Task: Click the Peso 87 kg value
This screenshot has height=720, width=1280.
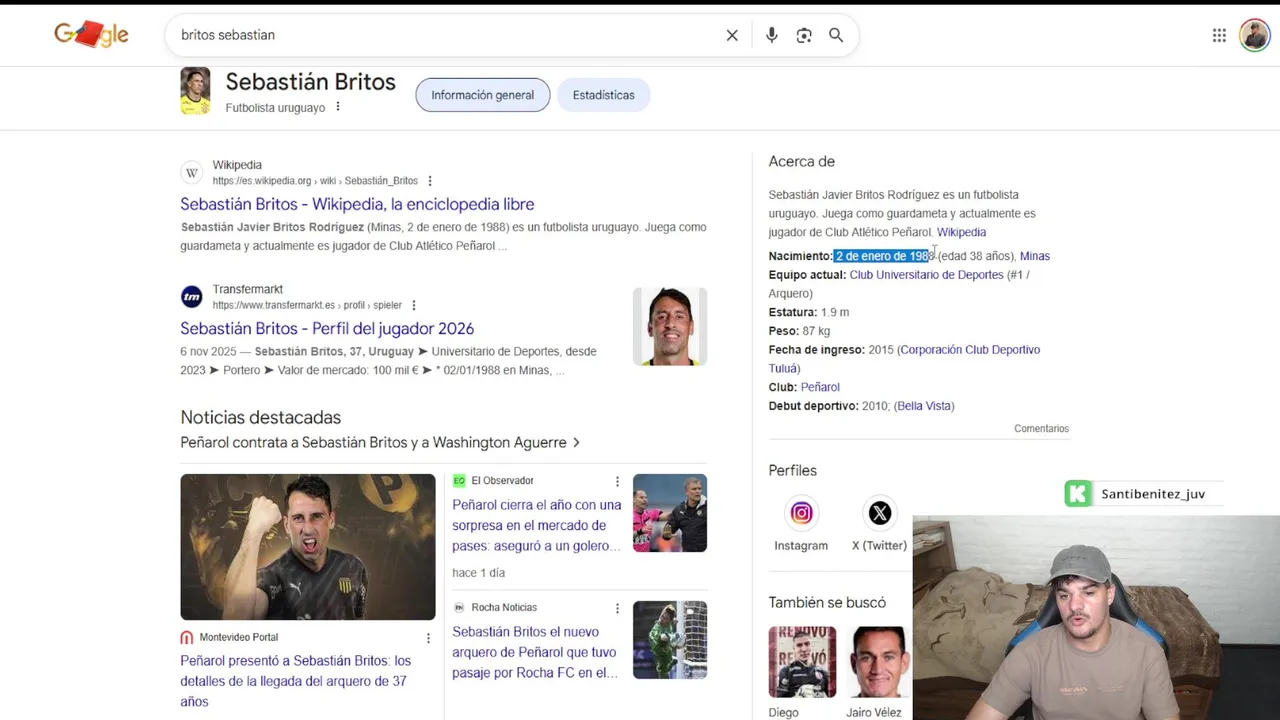Action: point(816,331)
